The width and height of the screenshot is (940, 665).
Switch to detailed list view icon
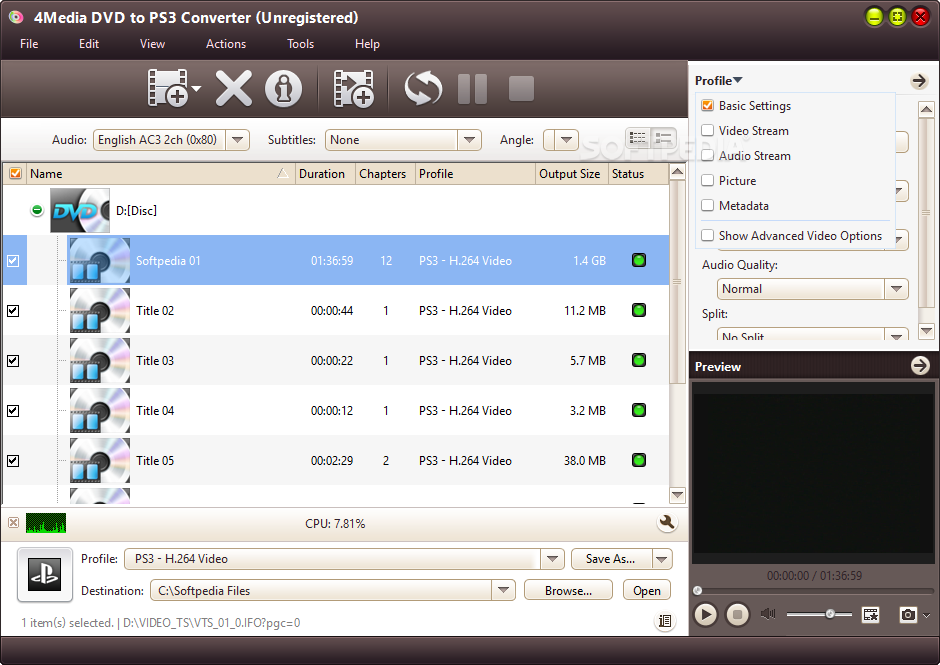(x=638, y=139)
